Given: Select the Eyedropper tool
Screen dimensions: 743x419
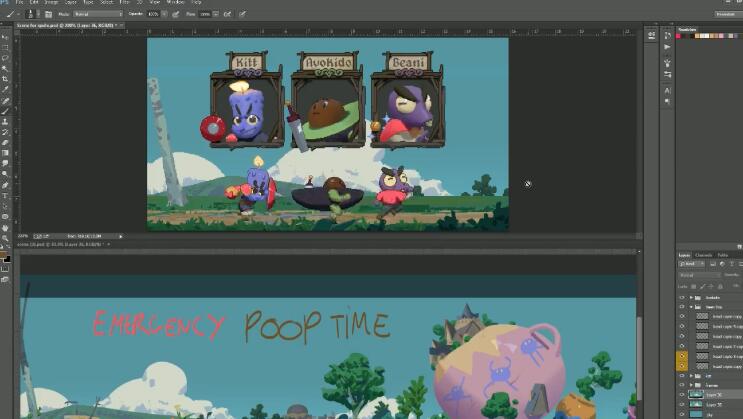Looking at the screenshot, I should (5, 89).
